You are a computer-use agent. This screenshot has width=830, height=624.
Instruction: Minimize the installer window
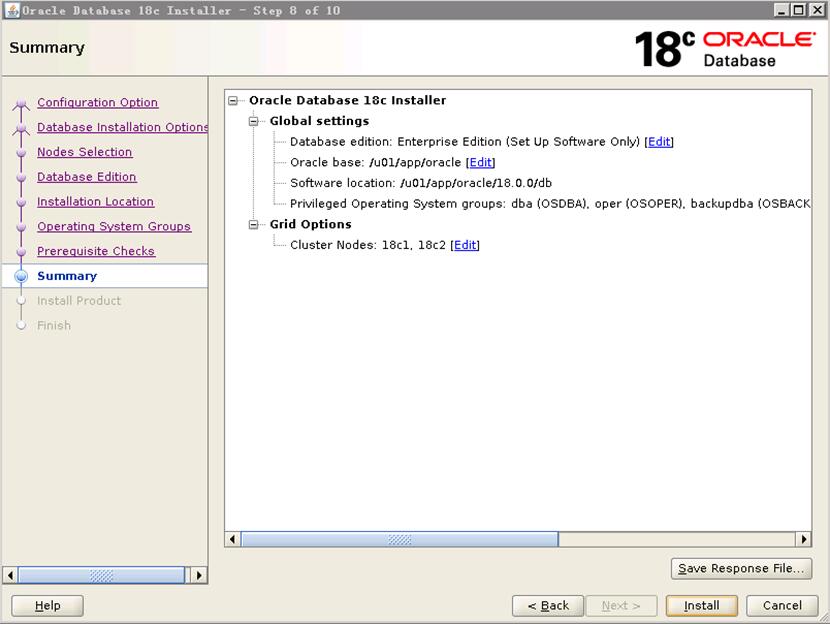tap(782, 10)
